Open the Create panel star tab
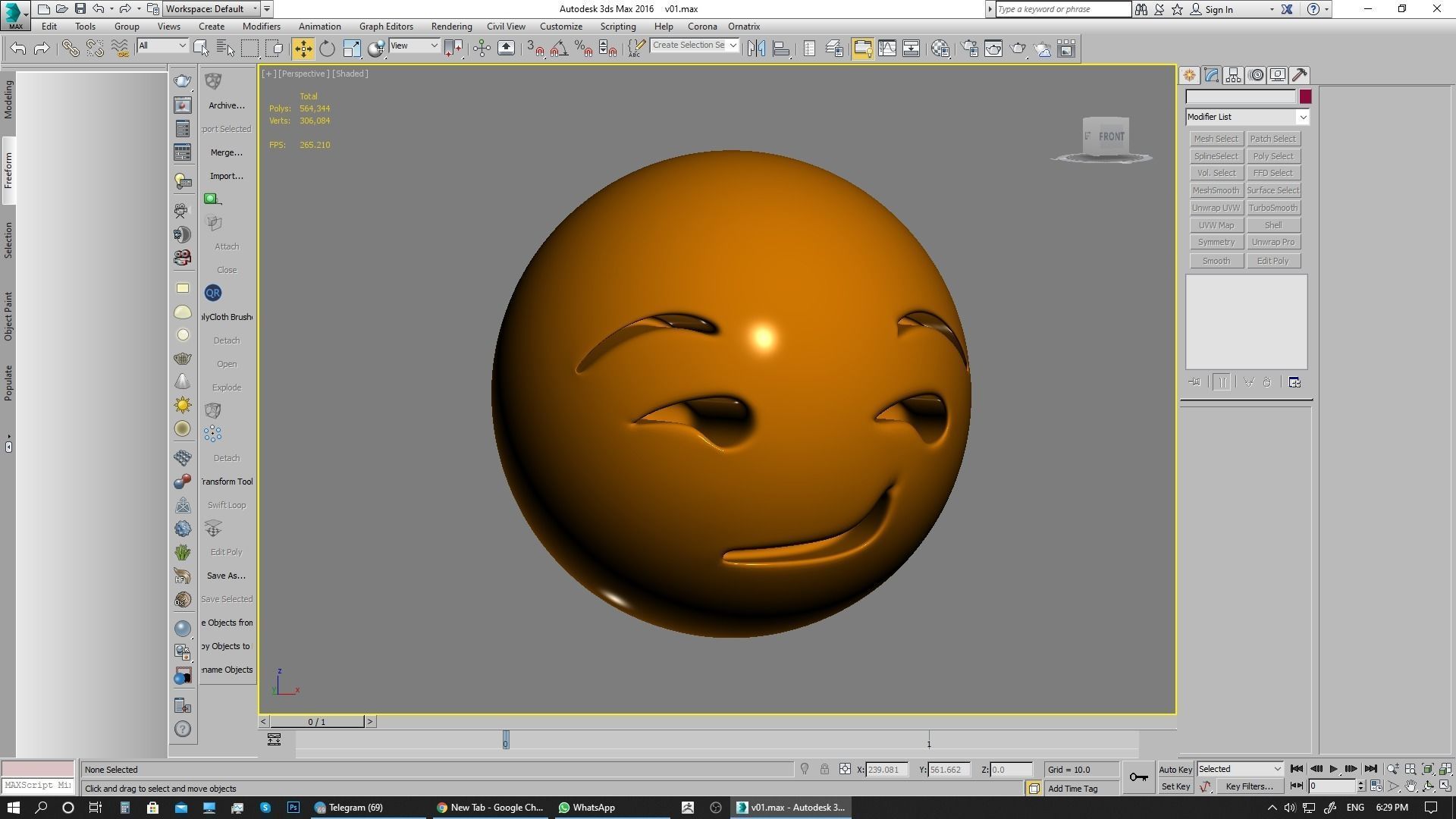The image size is (1456, 819). pos(1189,75)
